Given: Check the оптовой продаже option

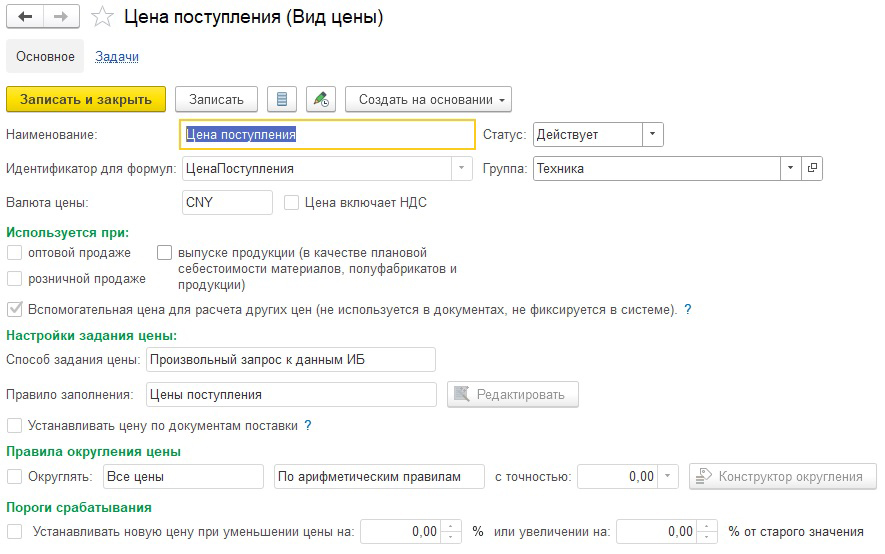Looking at the screenshot, I should (14, 253).
